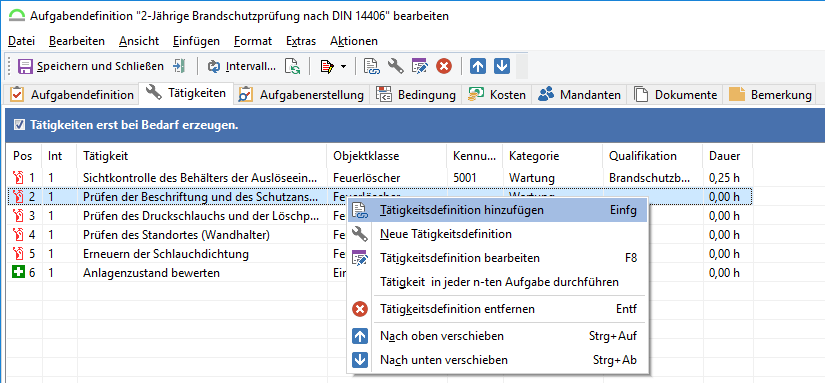Click the application logo icon in title bar
The width and height of the screenshot is (825, 383).
(x=17, y=16)
